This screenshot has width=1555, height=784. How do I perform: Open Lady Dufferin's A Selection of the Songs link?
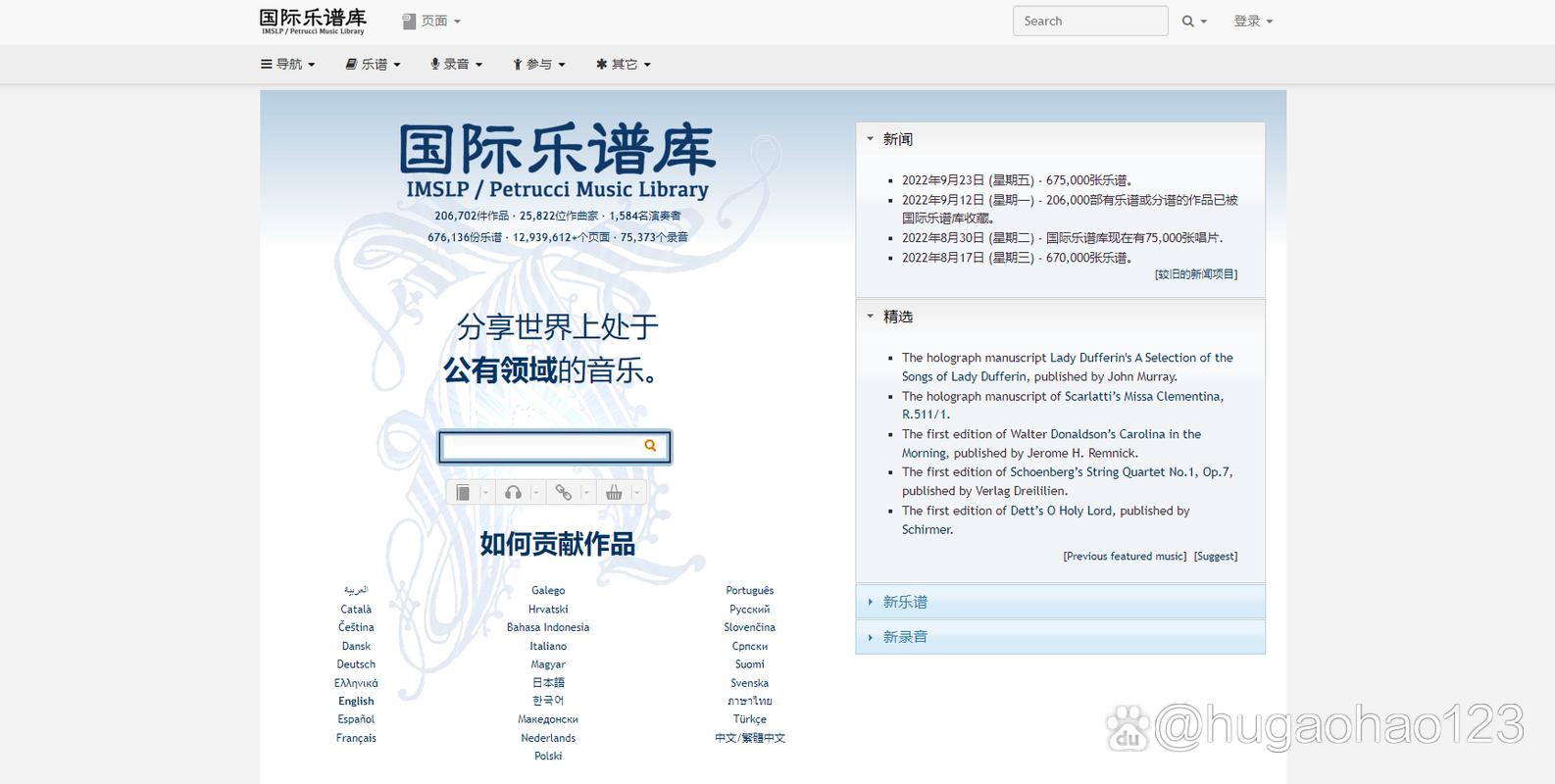point(1068,367)
